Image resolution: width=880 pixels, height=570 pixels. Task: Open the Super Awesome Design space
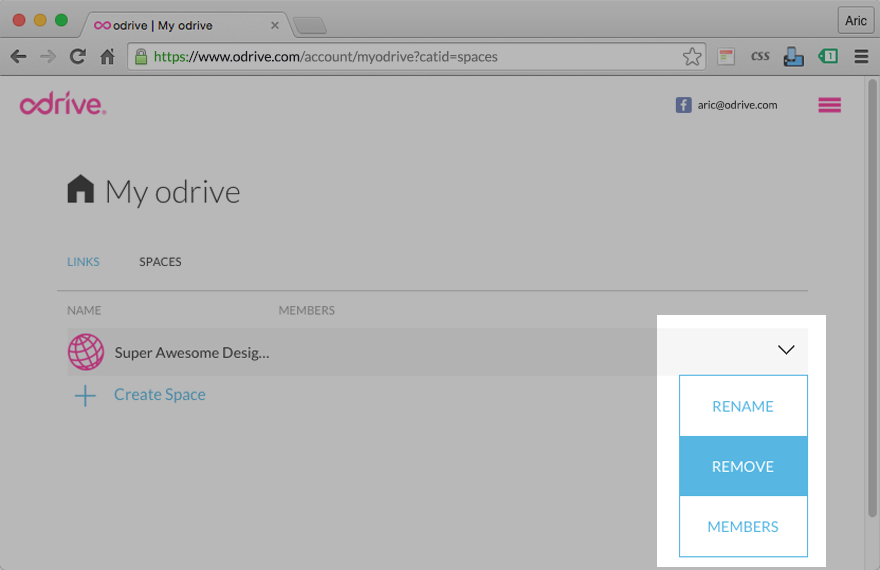tap(192, 352)
